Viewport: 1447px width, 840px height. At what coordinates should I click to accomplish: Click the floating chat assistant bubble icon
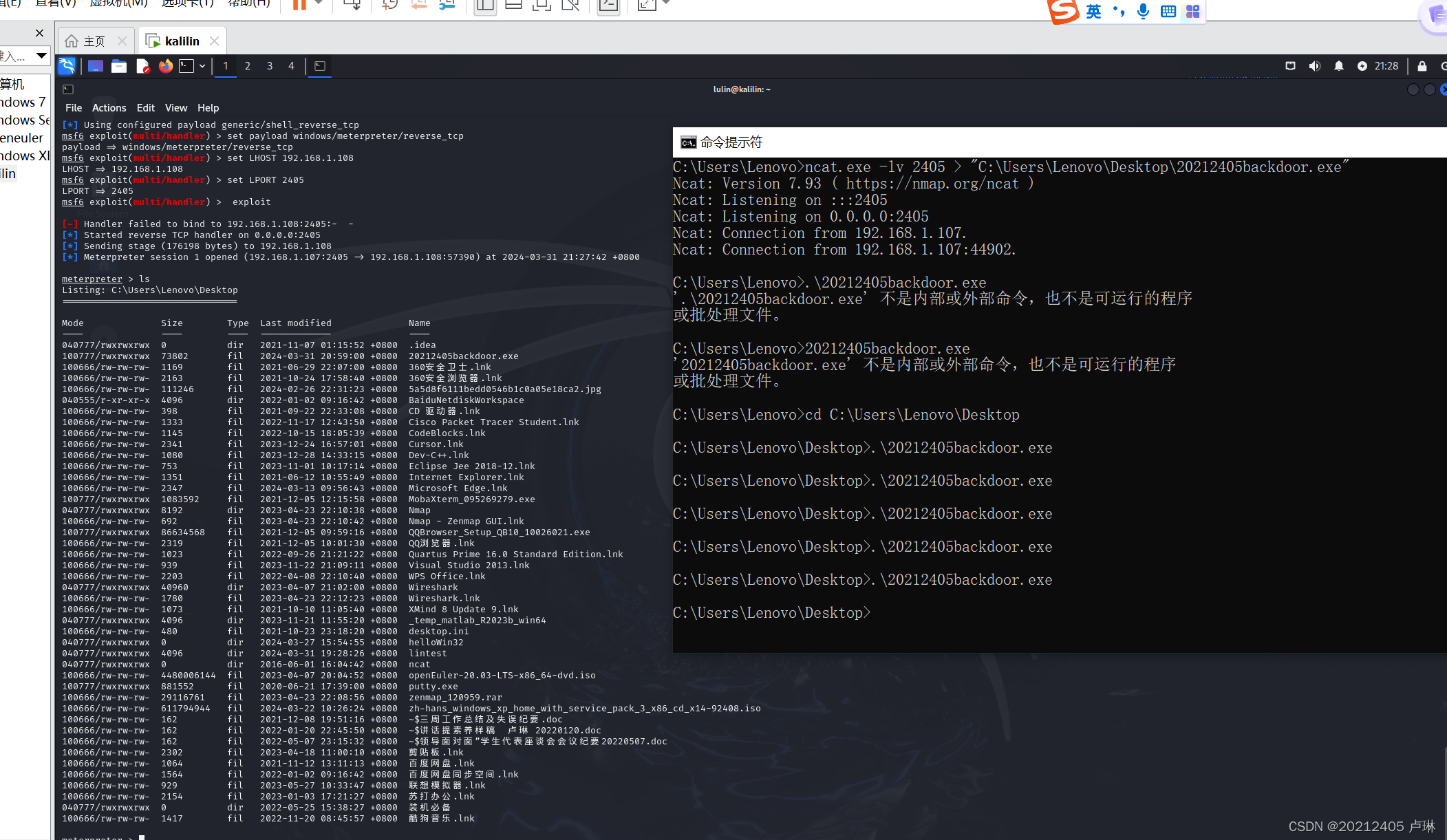1436,15
